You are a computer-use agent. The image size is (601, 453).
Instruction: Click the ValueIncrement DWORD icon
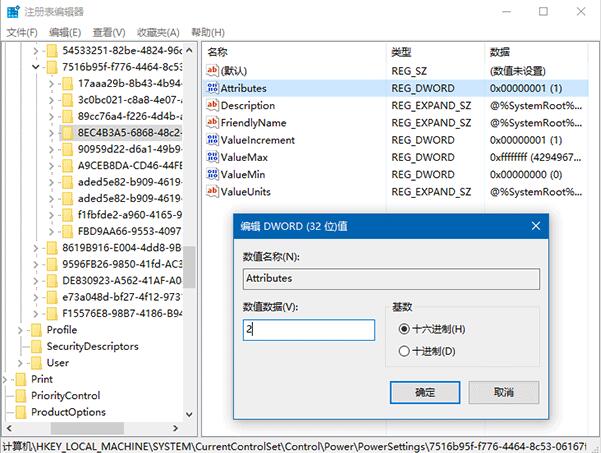(x=212, y=140)
